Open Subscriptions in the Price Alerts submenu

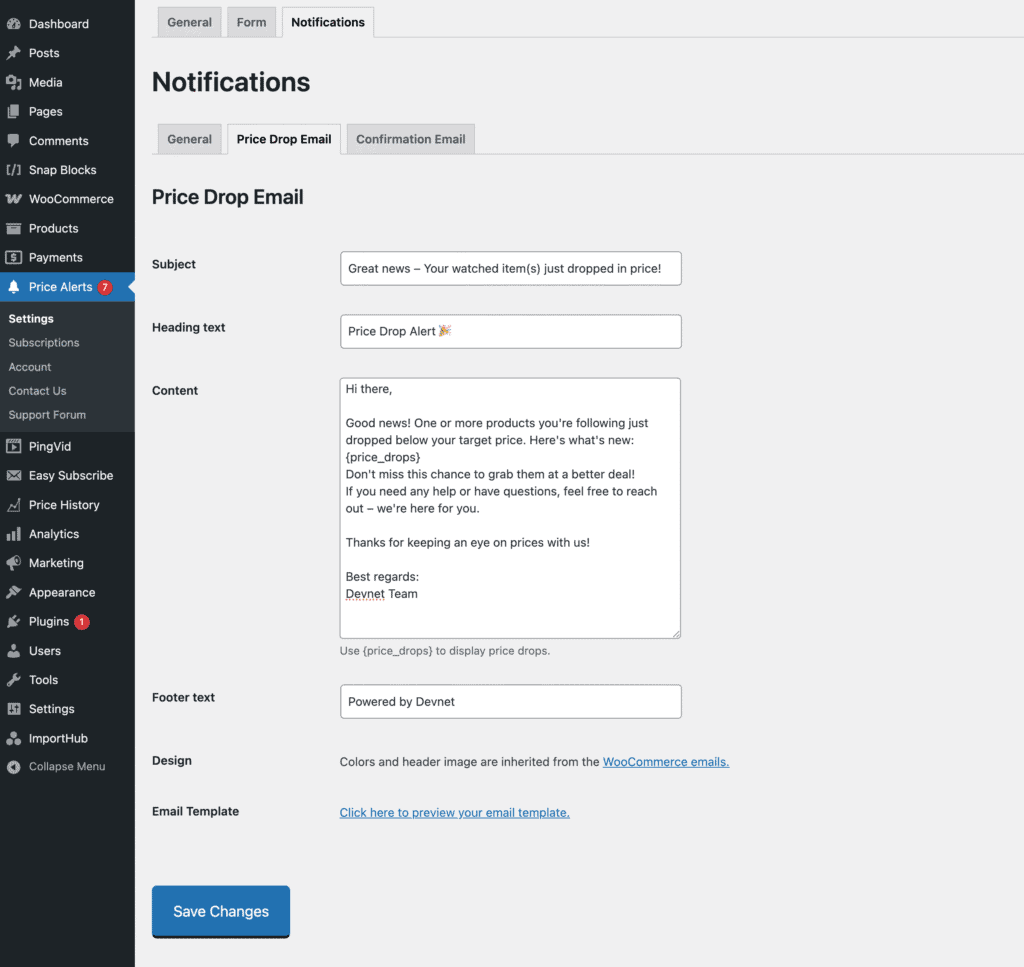coord(44,343)
